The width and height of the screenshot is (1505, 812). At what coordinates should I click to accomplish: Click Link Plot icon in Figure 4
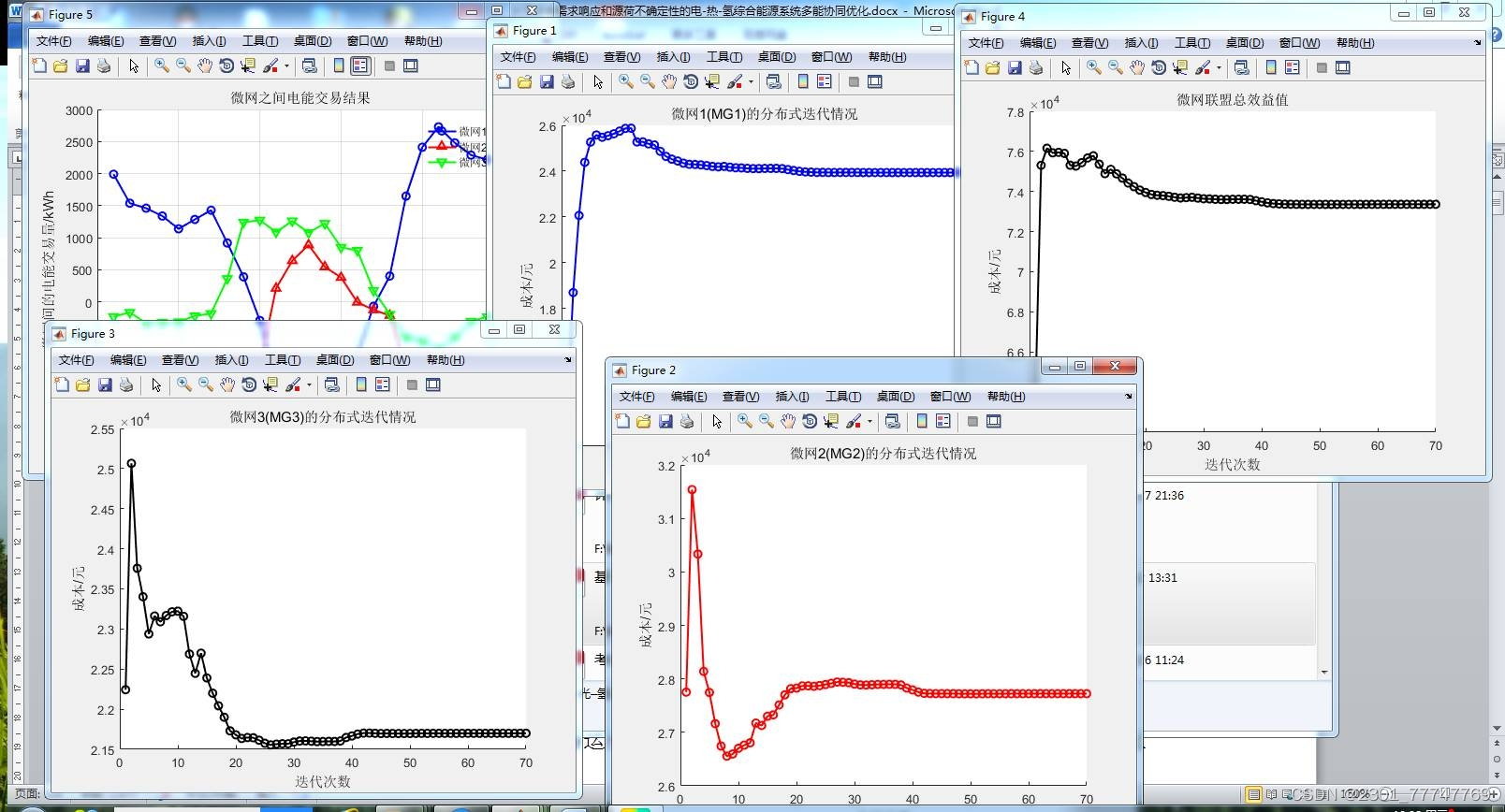pos(1242,67)
